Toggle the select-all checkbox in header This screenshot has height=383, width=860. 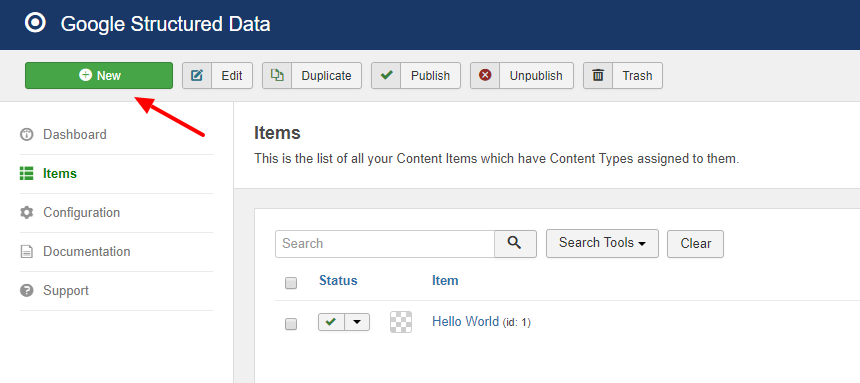tap(291, 283)
